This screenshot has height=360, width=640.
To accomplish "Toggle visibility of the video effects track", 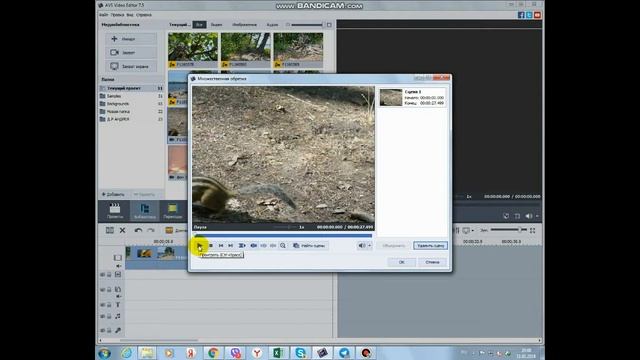I will coord(102,275).
